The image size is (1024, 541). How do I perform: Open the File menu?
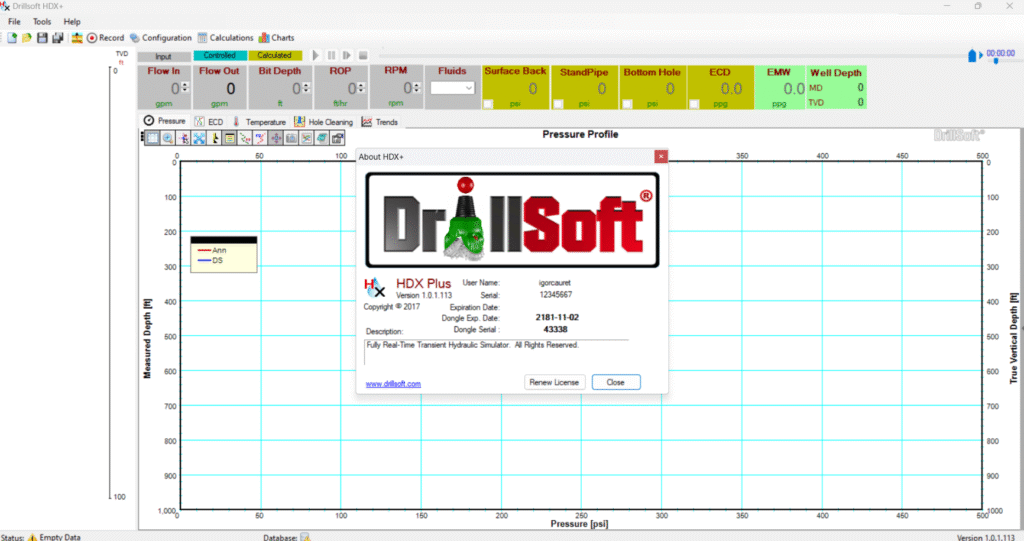[14, 22]
